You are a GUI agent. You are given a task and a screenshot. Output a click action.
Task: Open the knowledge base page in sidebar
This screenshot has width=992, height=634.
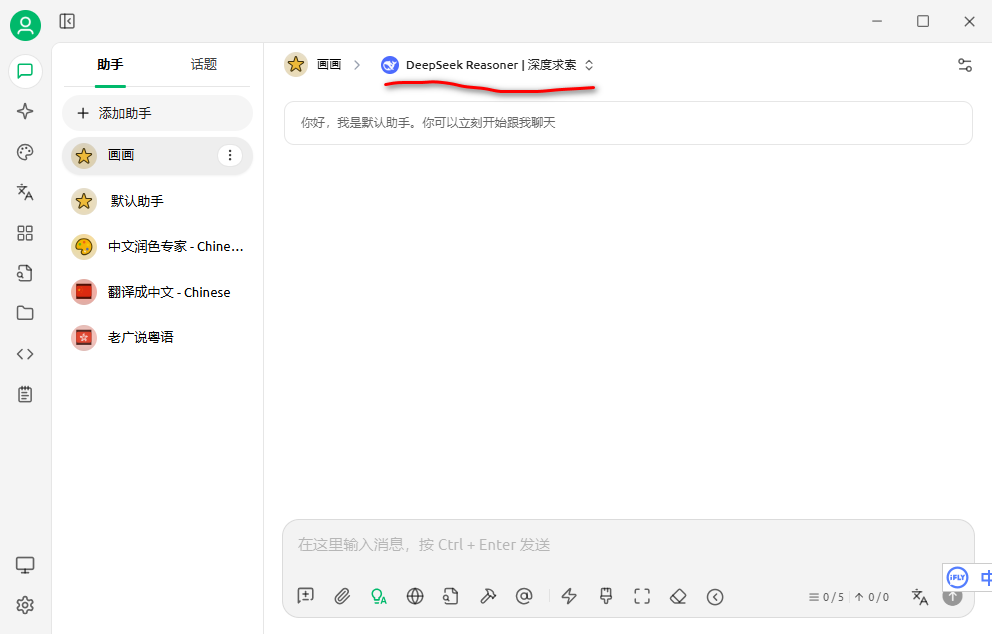25,273
